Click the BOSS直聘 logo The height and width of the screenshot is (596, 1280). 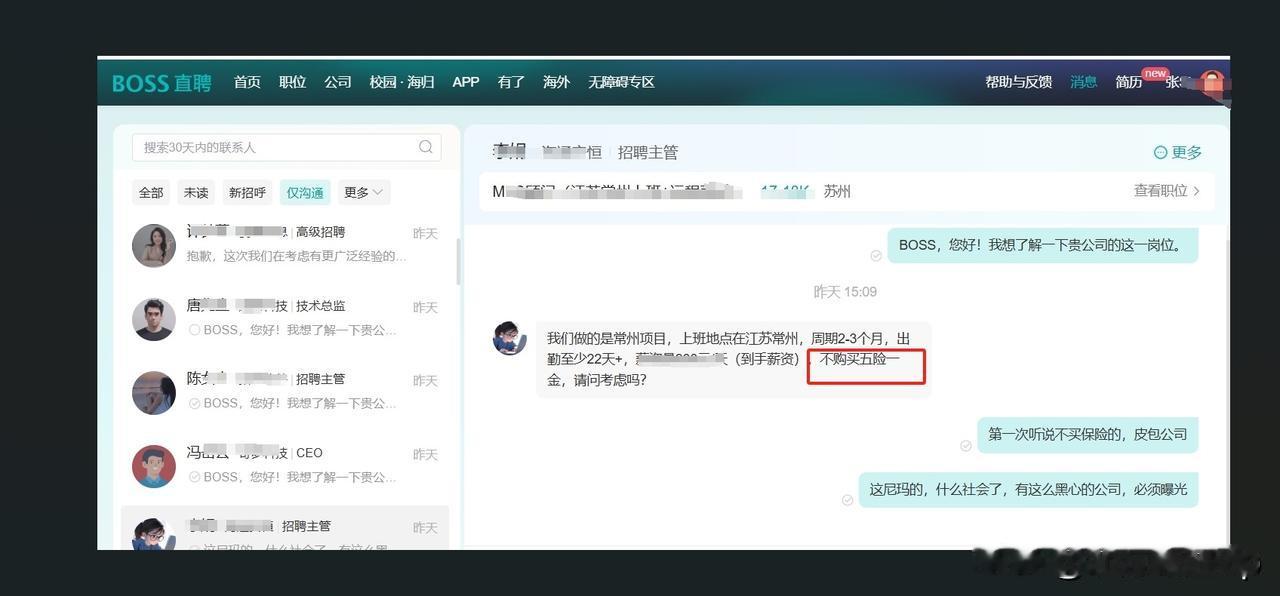[x=162, y=83]
